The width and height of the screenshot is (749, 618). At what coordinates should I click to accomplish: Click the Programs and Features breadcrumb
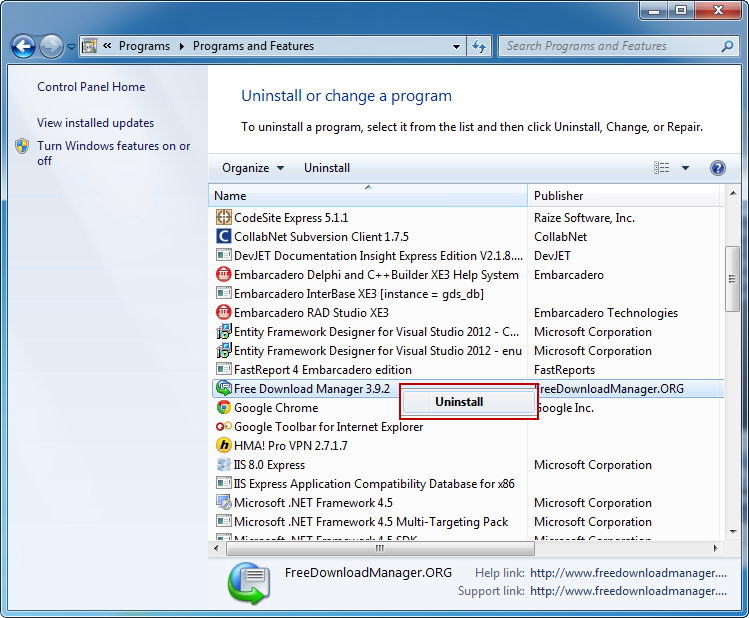tap(253, 46)
